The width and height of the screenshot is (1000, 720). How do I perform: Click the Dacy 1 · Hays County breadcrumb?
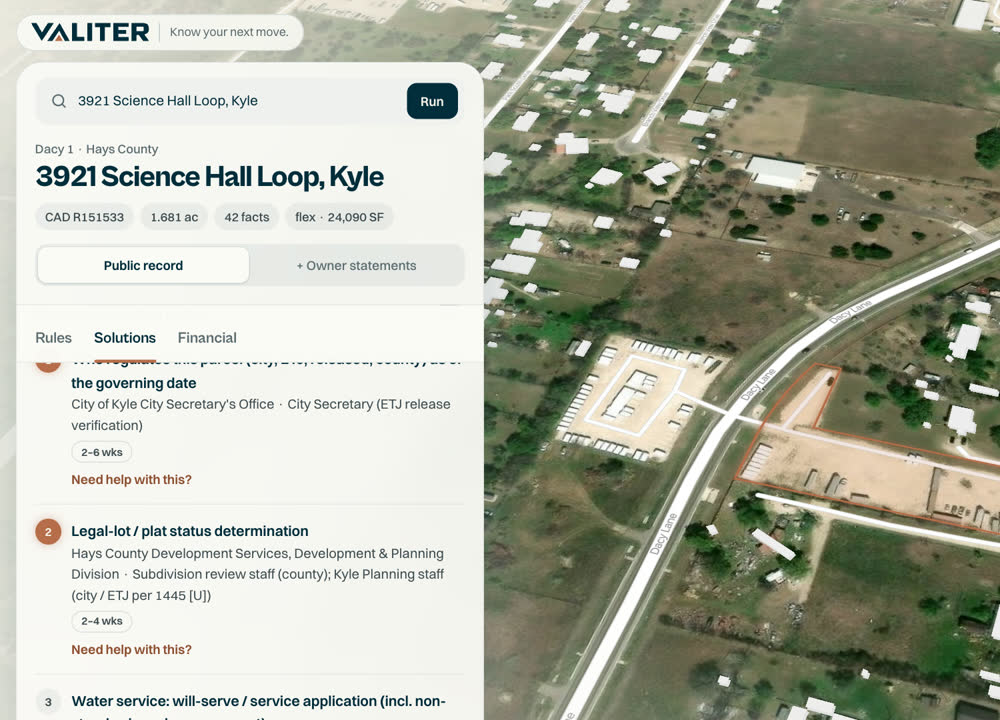pos(96,149)
